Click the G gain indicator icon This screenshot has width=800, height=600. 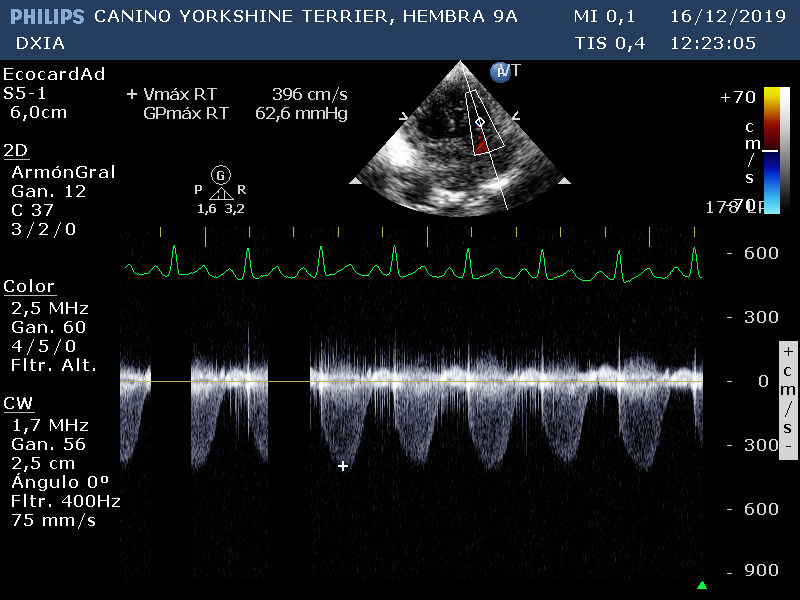coord(221,175)
